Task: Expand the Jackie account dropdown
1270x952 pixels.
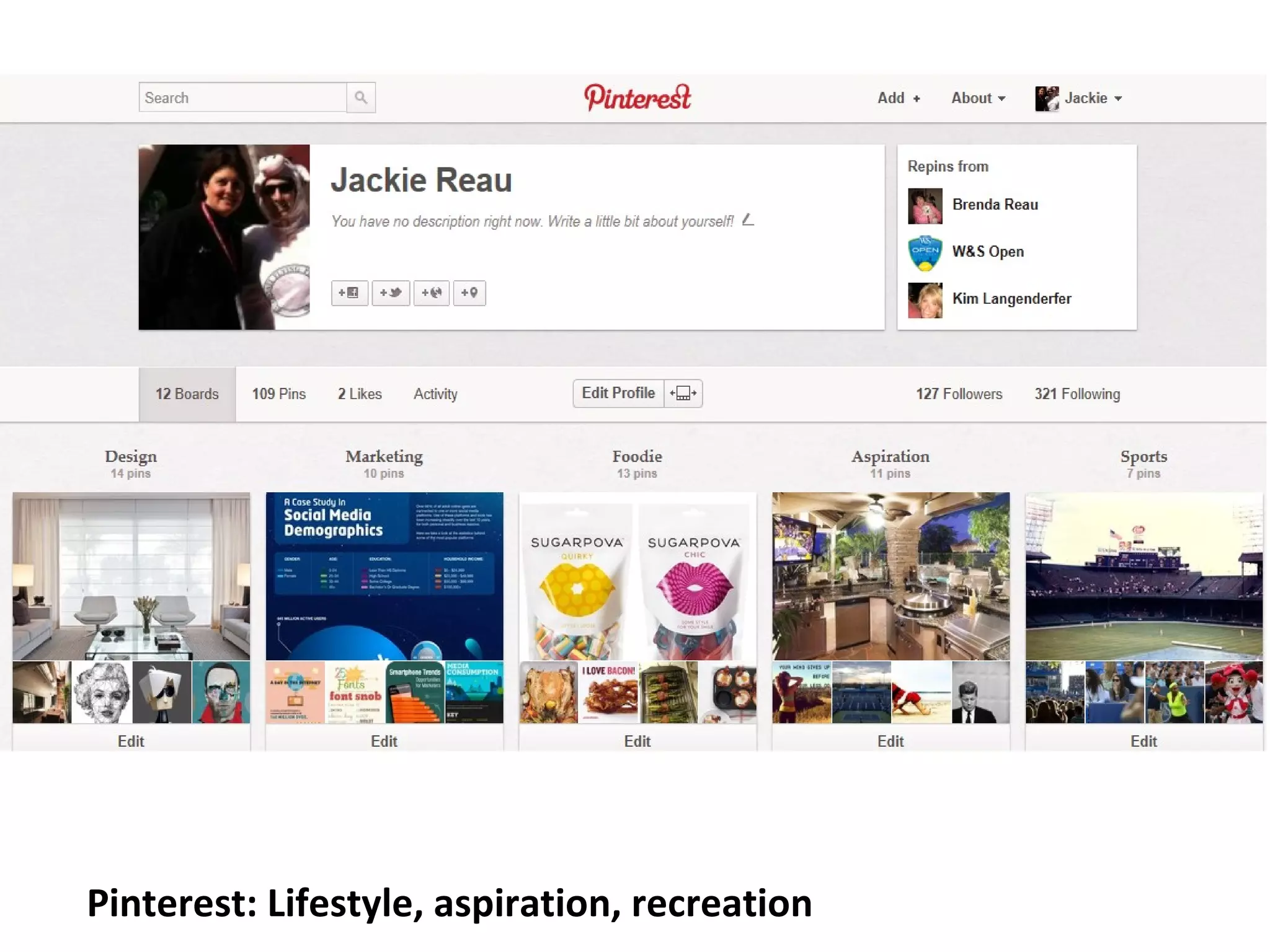Action: (x=1093, y=98)
